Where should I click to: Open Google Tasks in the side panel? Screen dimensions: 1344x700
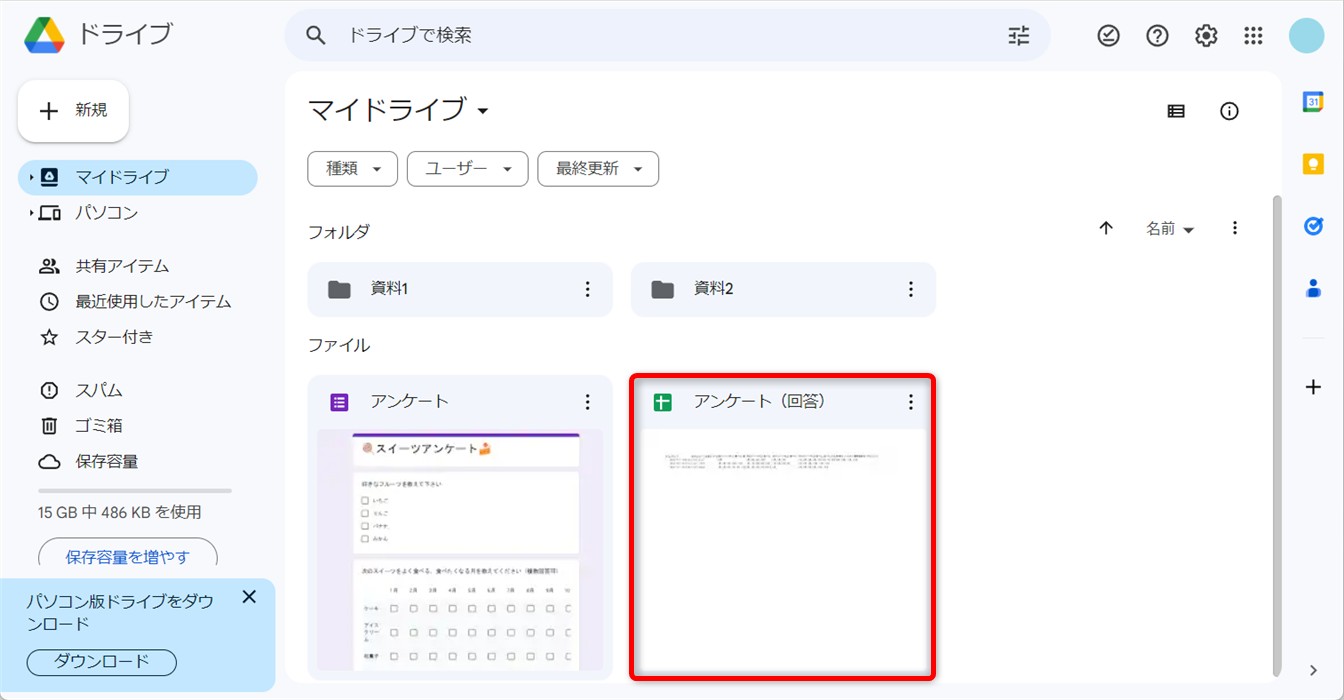point(1313,226)
